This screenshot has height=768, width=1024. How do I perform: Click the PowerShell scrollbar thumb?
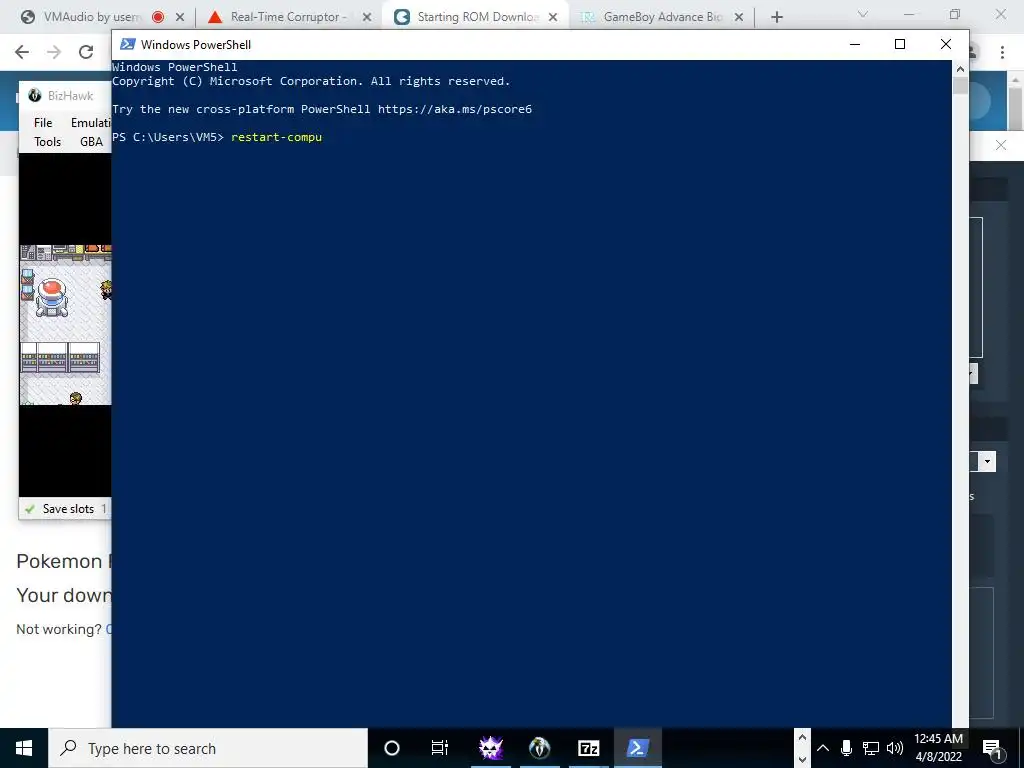[960, 86]
